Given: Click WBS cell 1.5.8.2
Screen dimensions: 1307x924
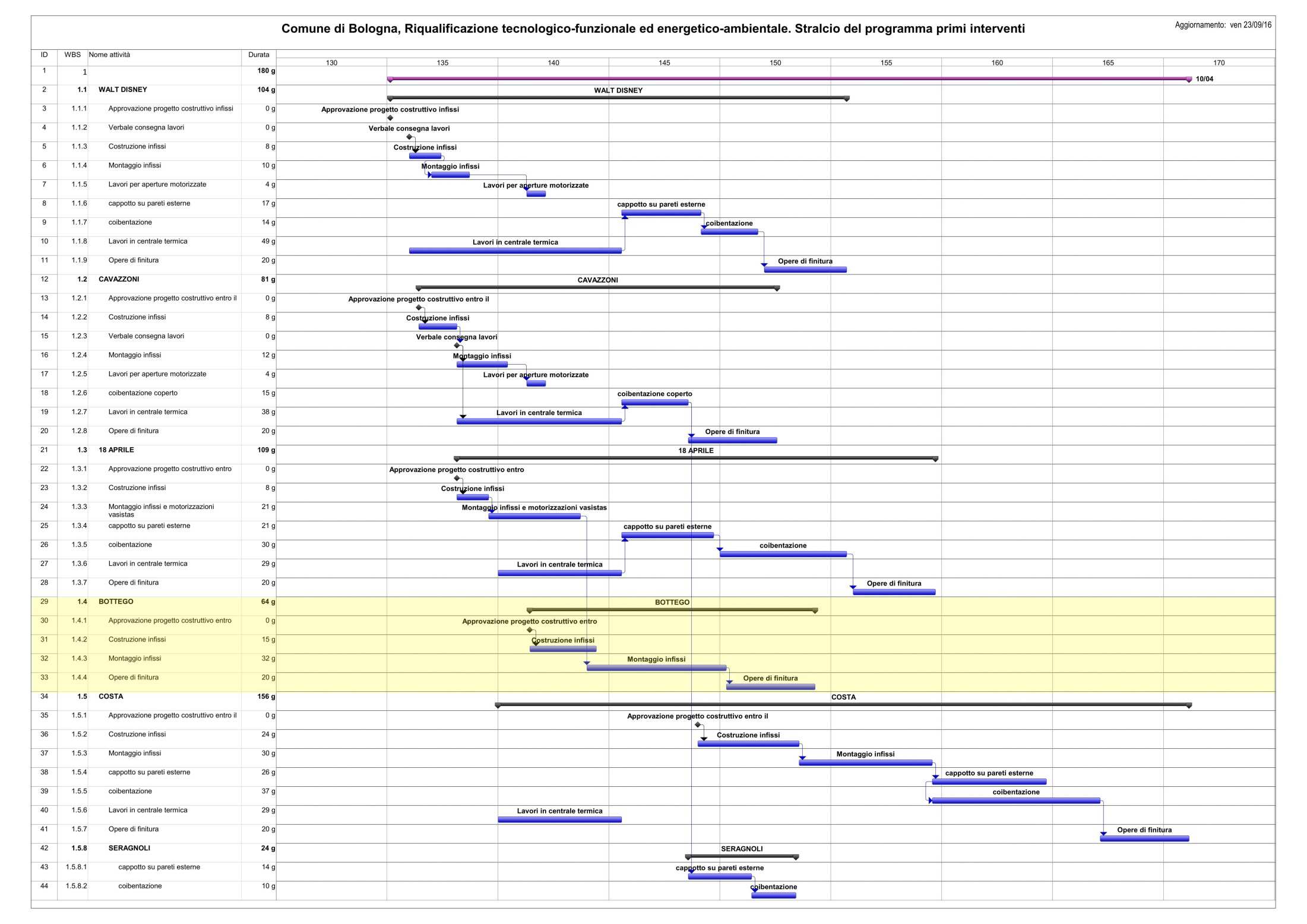Looking at the screenshot, I should tap(76, 886).
